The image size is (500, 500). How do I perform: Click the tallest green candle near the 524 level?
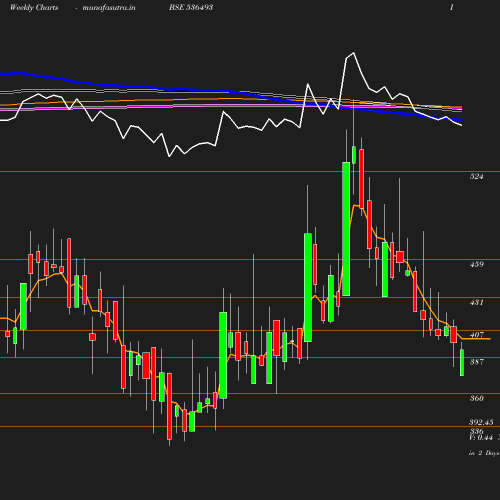point(346,229)
